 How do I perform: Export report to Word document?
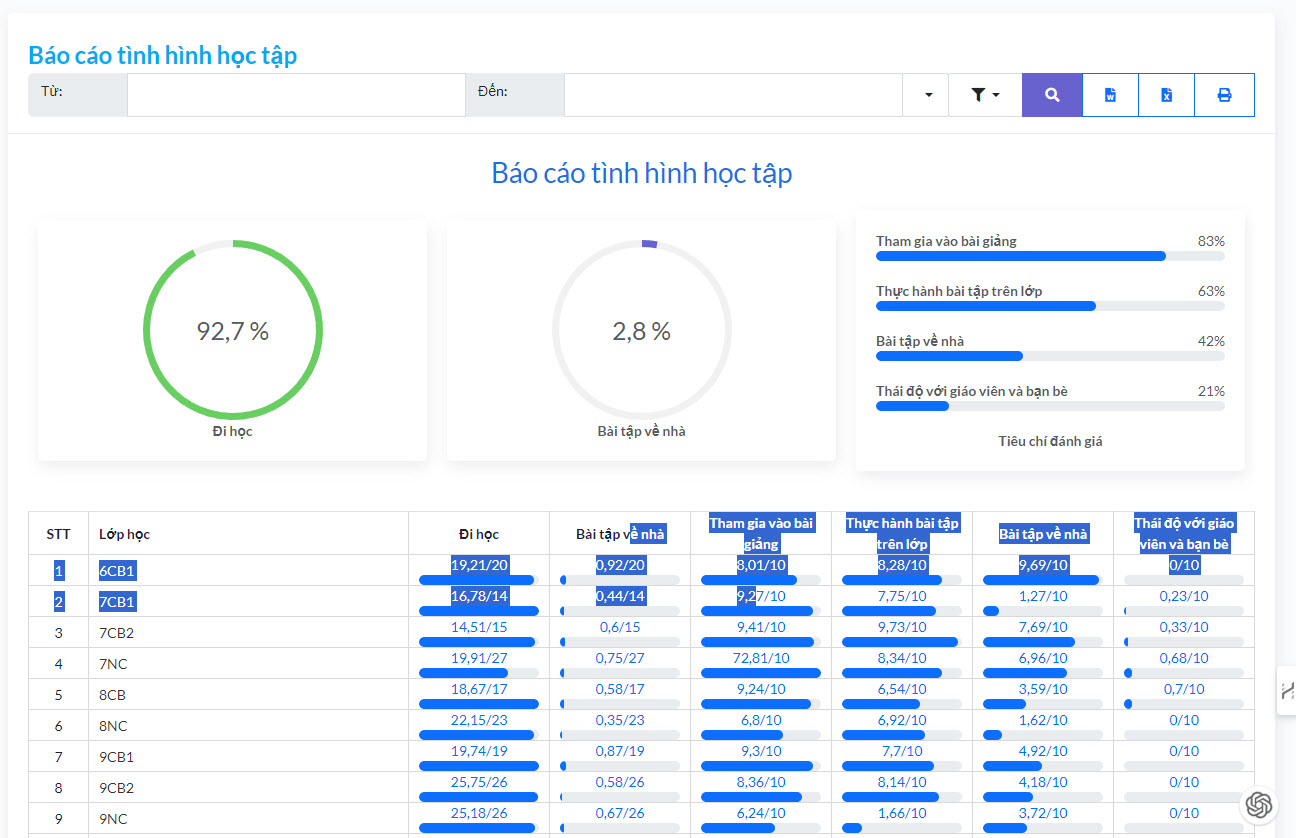click(1110, 95)
